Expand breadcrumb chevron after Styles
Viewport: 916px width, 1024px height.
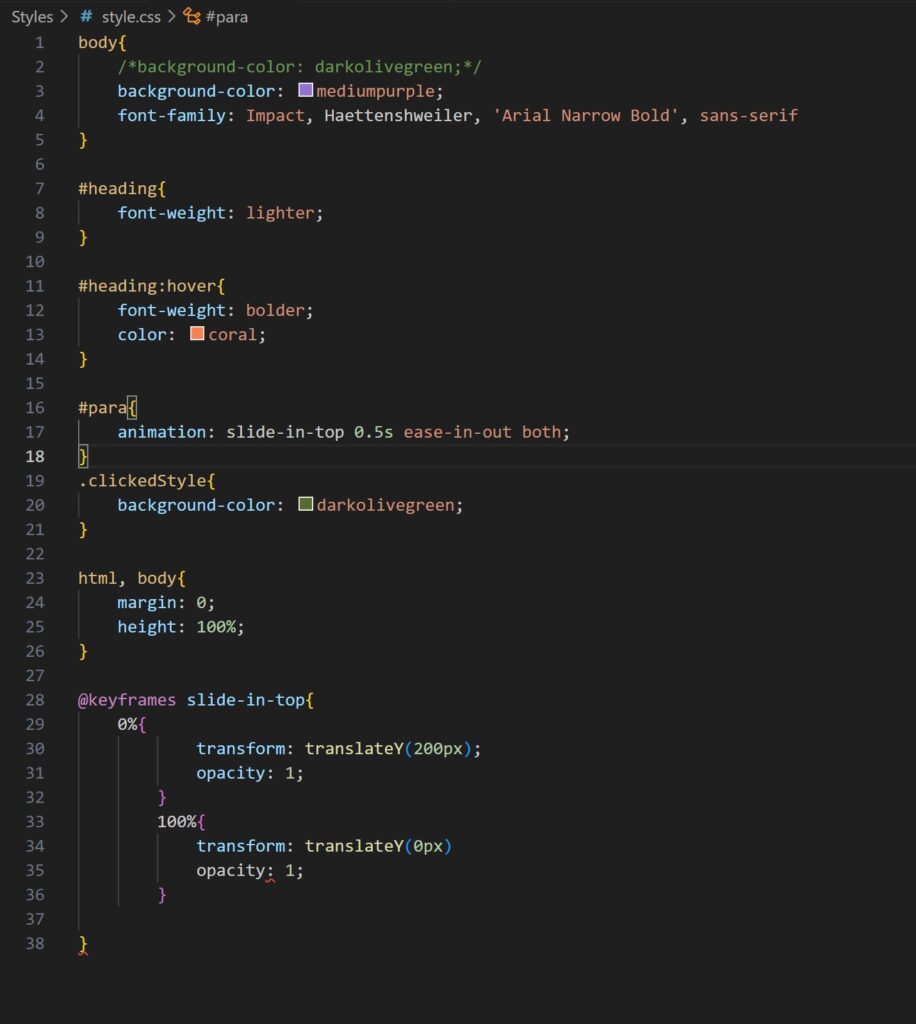64,16
